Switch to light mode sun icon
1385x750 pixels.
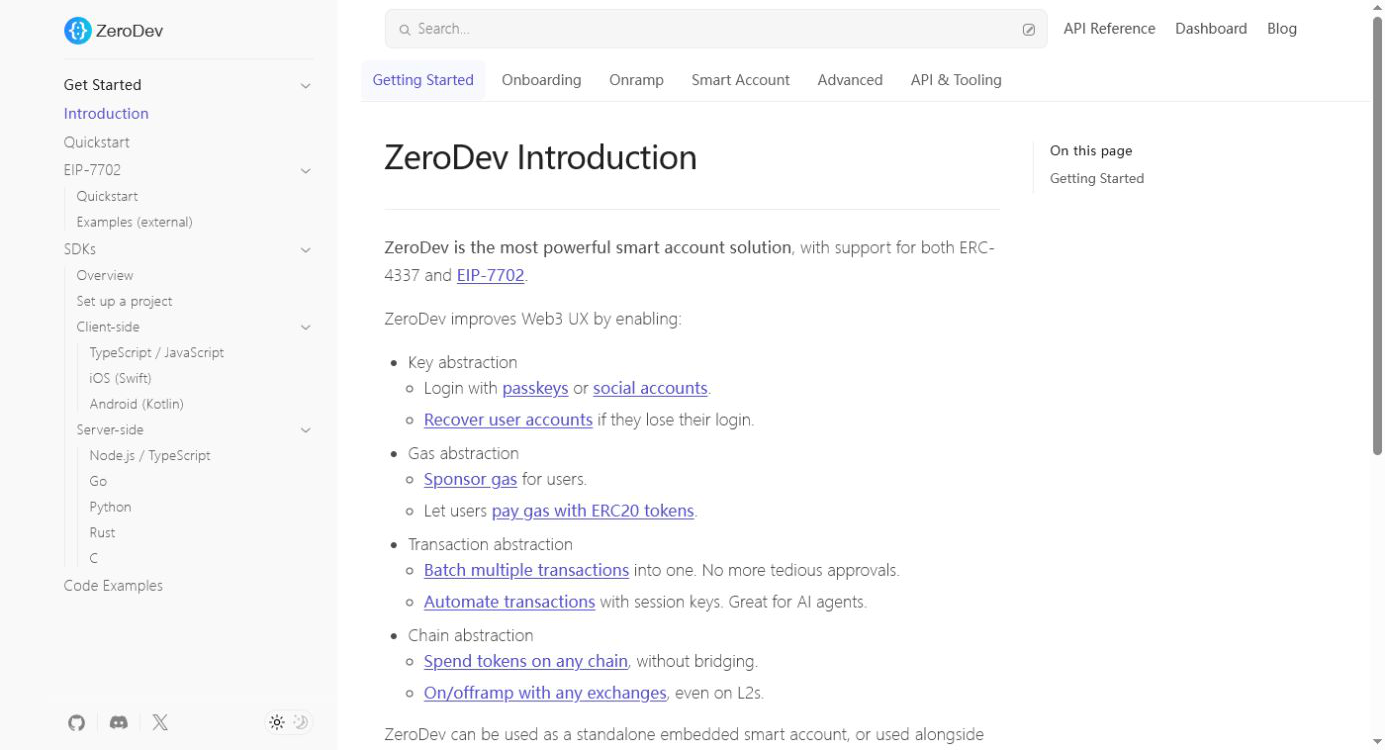tap(277, 722)
